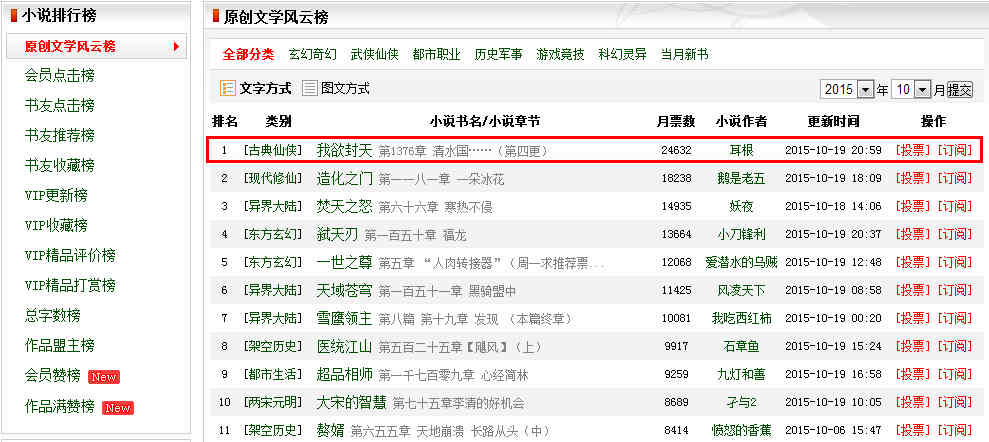Click 投票 for 我欲封天
Screen dimensions: 989x442
click(913, 151)
